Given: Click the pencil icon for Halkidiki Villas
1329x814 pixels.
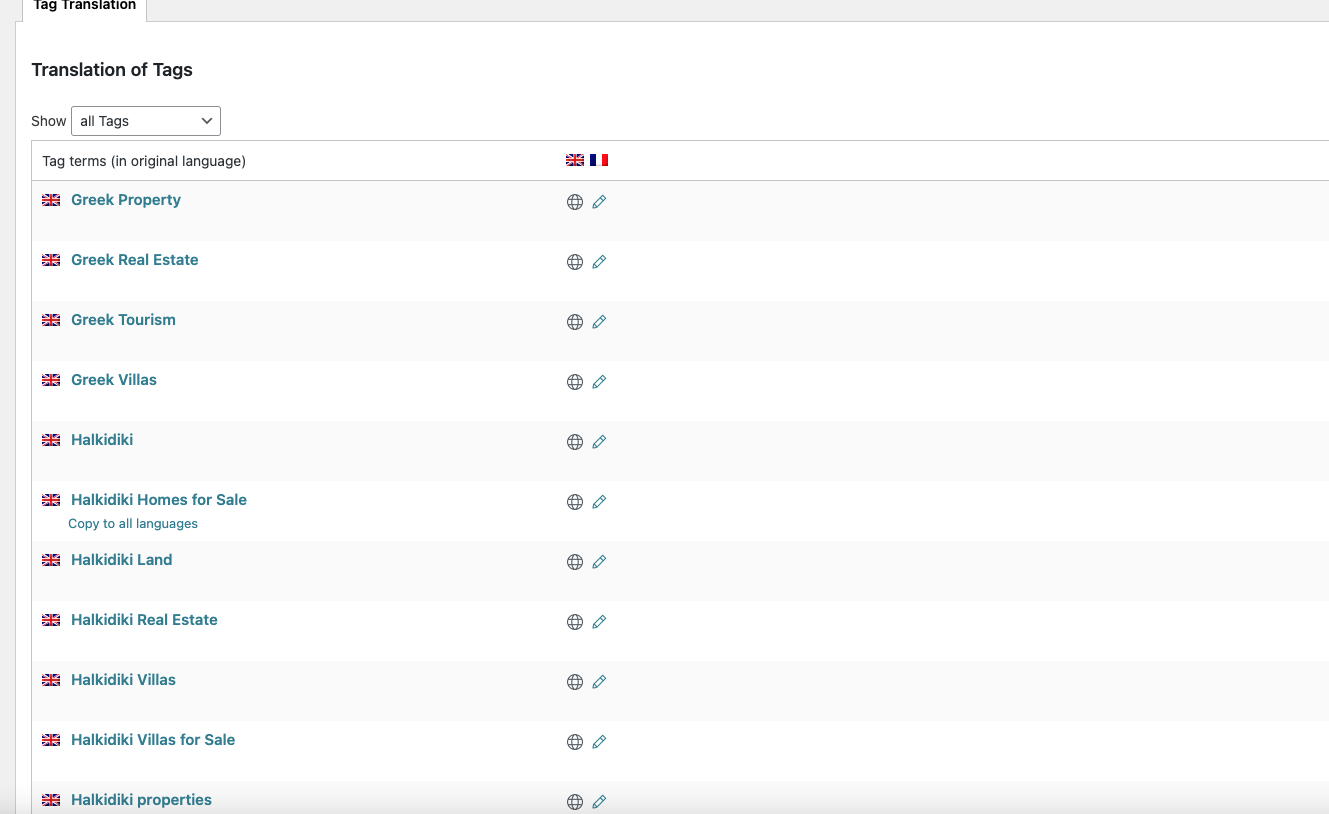Looking at the screenshot, I should pyautogui.click(x=599, y=682).
